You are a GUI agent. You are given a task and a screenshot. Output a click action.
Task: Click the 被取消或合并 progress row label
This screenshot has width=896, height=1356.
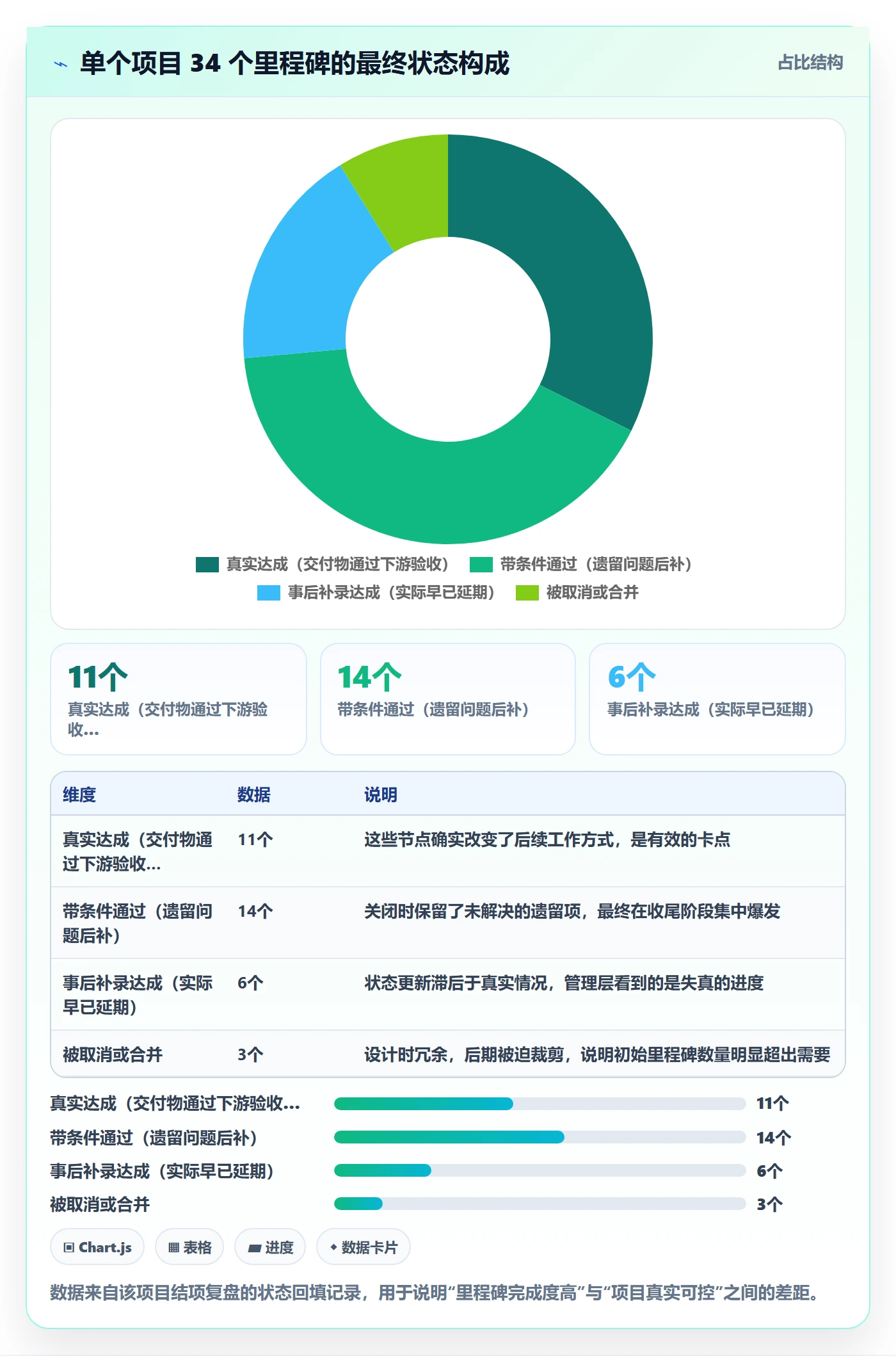coord(100,1204)
